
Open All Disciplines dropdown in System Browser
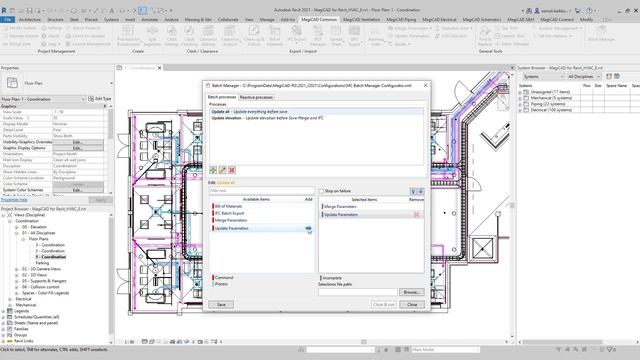[584, 76]
